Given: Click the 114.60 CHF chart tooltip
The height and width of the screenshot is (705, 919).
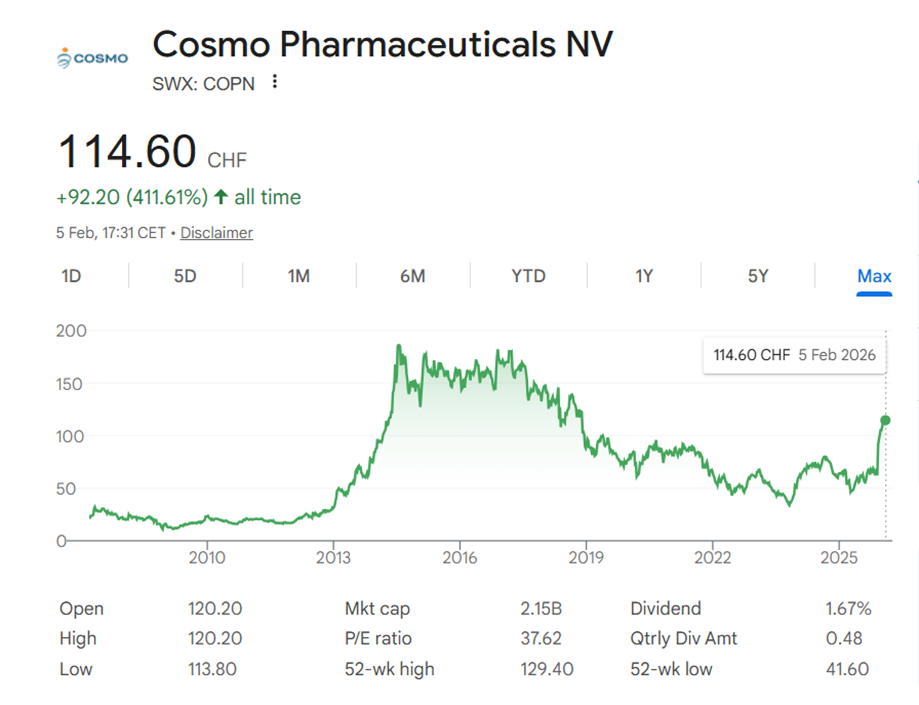Looking at the screenshot, I should click(x=795, y=355).
